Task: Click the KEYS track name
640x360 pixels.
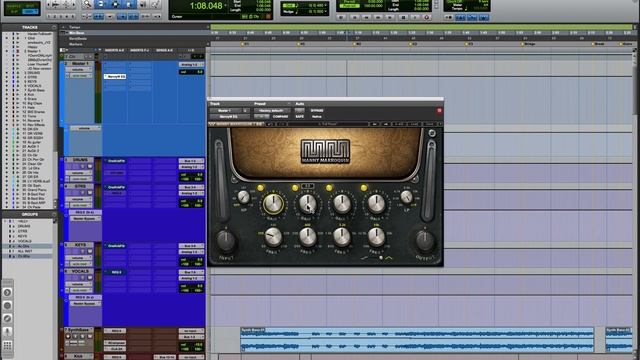Action: pos(79,245)
